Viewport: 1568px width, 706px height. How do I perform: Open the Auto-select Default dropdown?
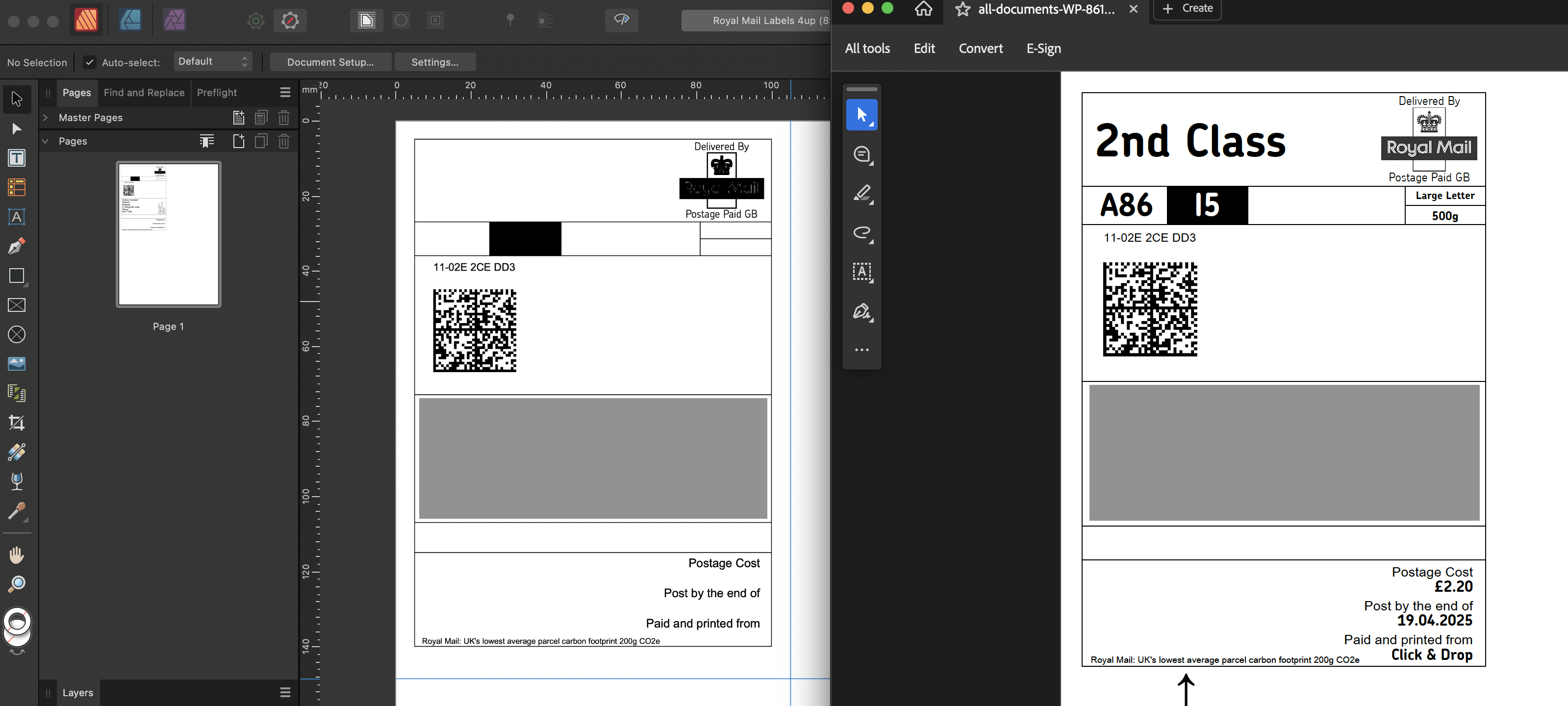pos(213,61)
